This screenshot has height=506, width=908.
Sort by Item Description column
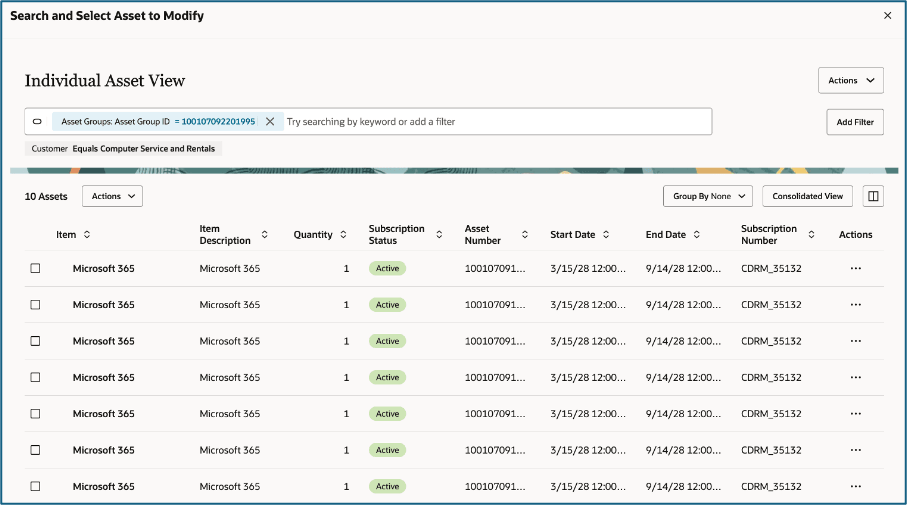[265, 234]
